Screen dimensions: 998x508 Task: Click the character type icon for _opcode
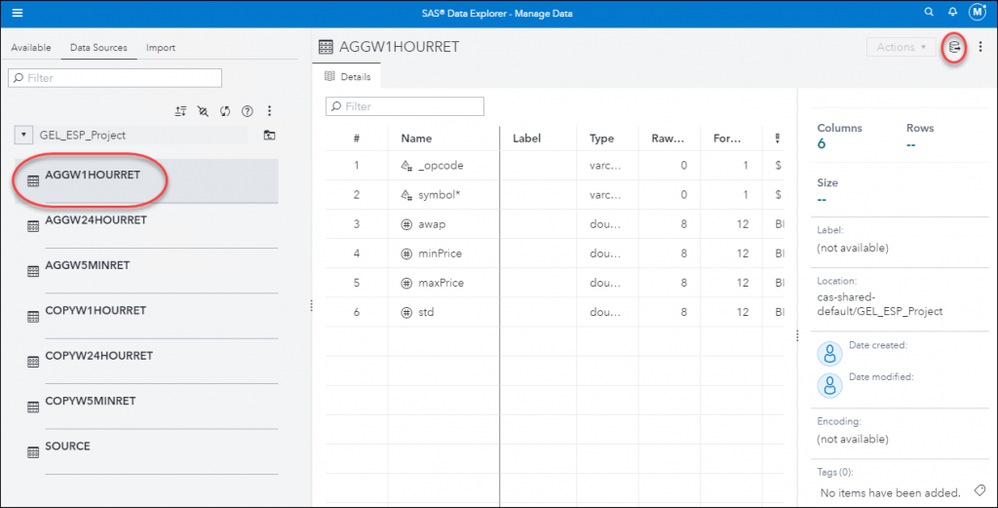pyautogui.click(x=406, y=166)
